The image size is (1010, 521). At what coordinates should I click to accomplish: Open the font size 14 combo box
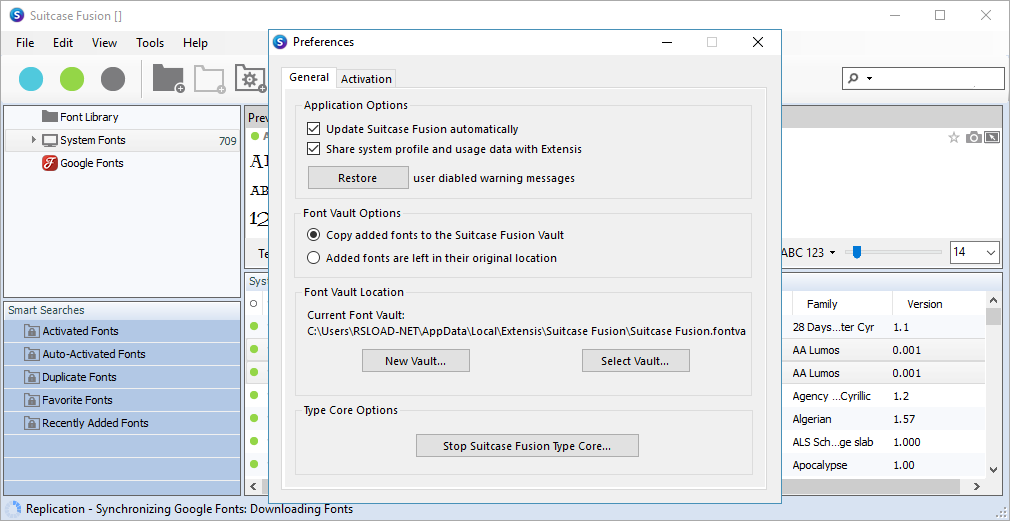point(975,252)
